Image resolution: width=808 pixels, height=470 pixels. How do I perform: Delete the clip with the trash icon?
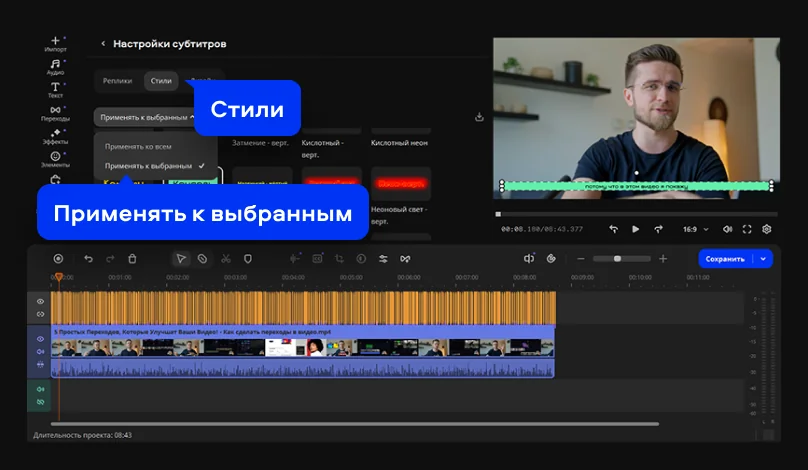132,258
